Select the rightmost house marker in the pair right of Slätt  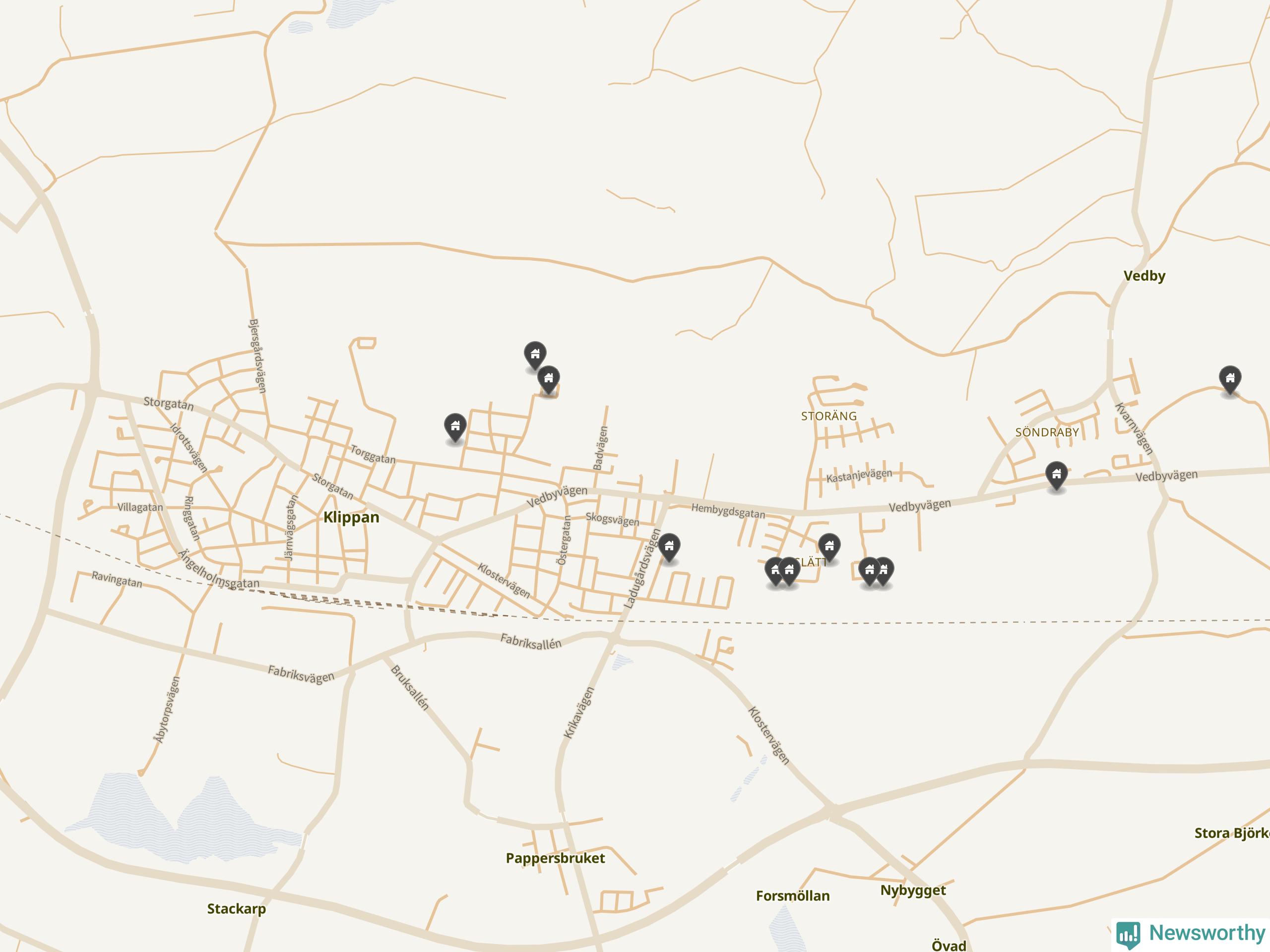point(884,571)
